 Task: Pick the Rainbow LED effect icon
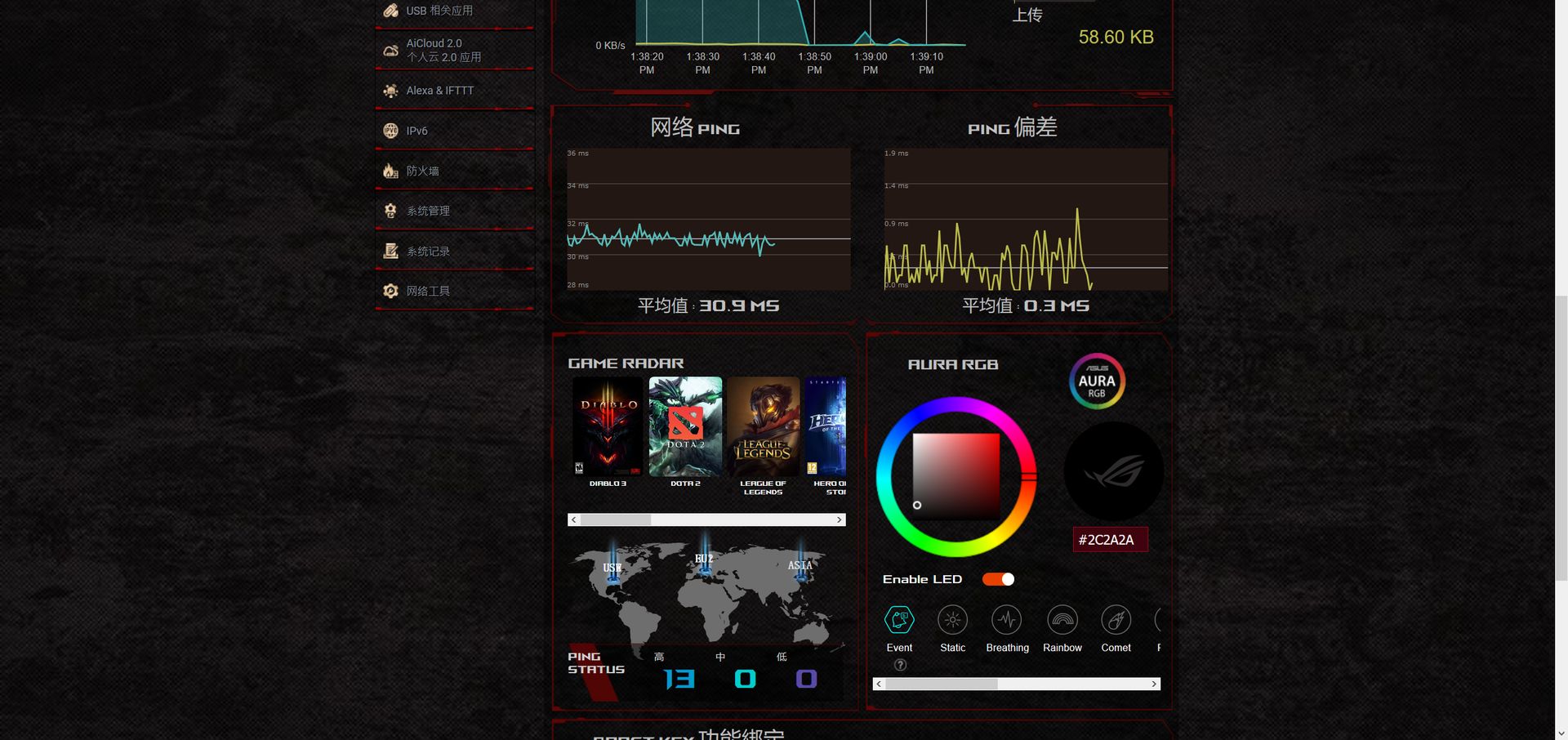[1062, 620]
